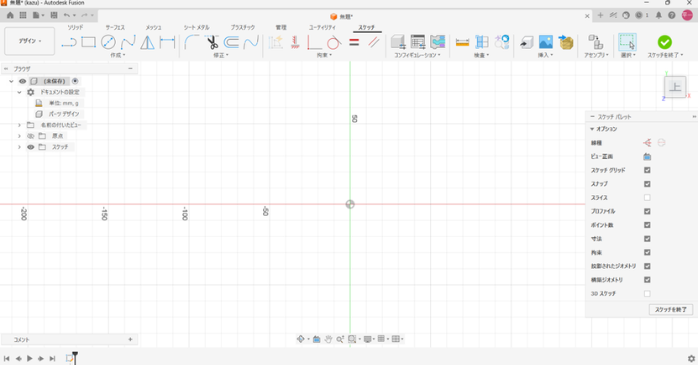Click the Undo arrow
The width and height of the screenshot is (698, 365).
[67, 15]
